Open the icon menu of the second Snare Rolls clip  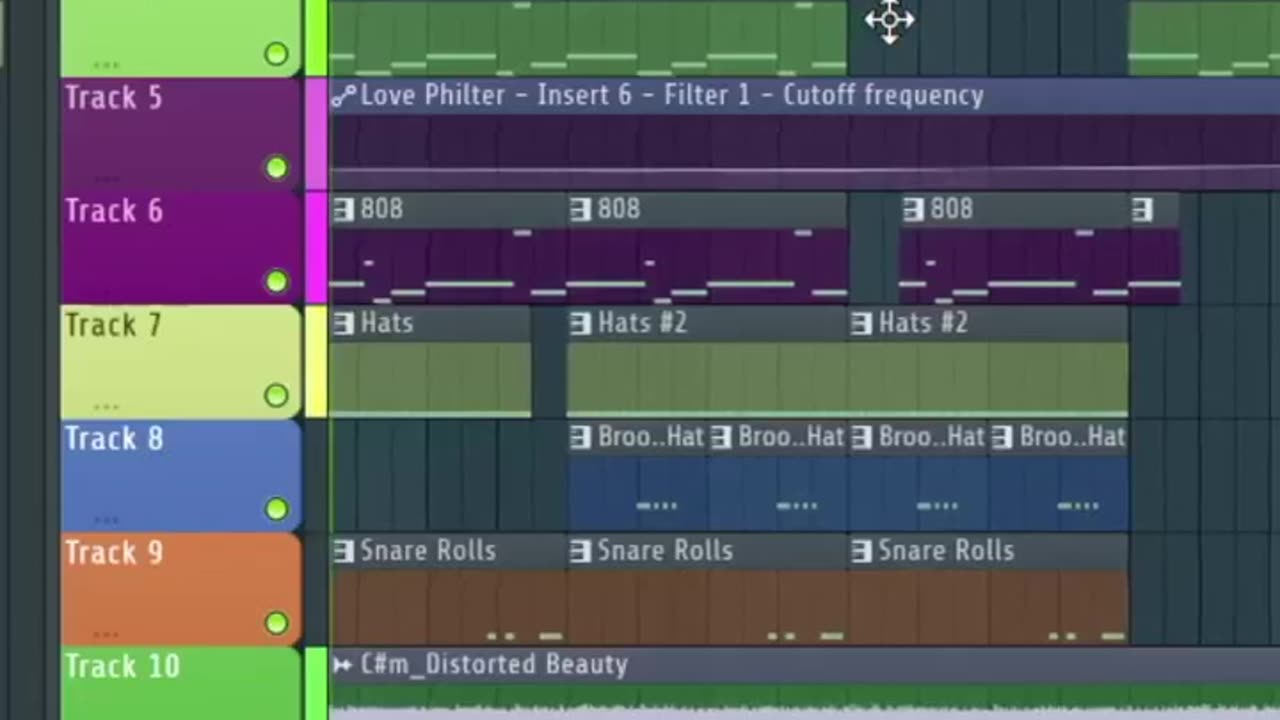coord(581,551)
